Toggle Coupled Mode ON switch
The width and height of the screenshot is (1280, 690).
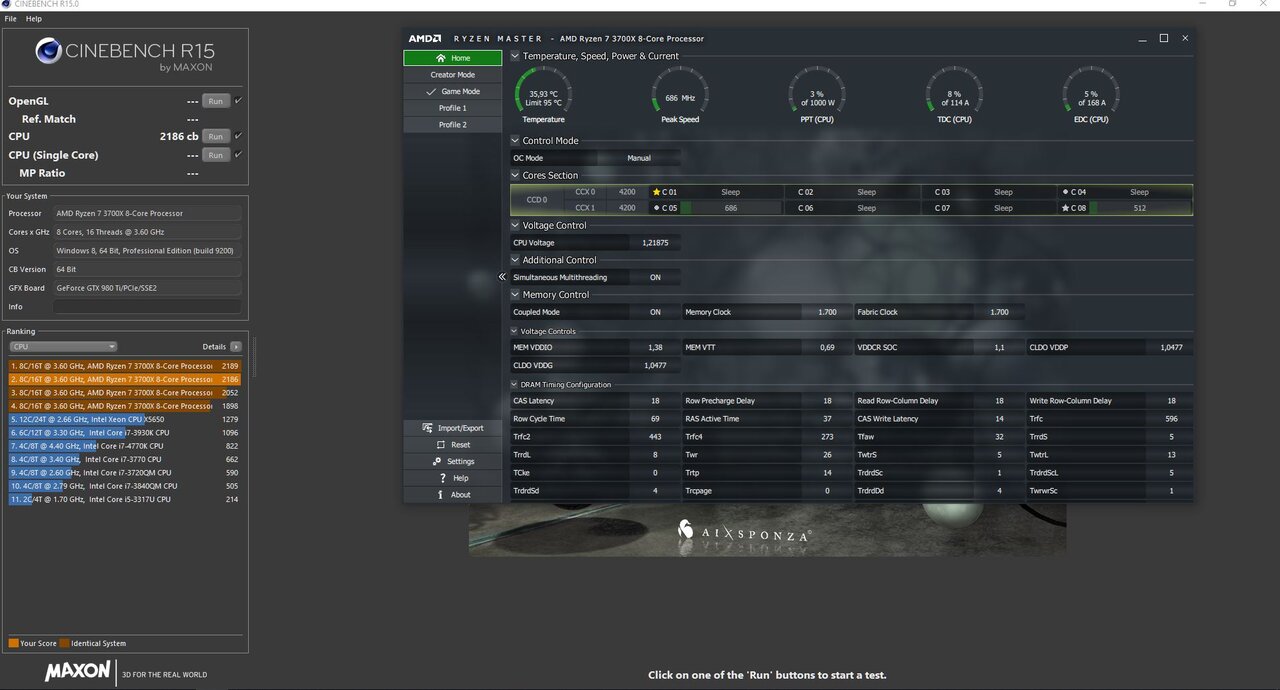[655, 312]
